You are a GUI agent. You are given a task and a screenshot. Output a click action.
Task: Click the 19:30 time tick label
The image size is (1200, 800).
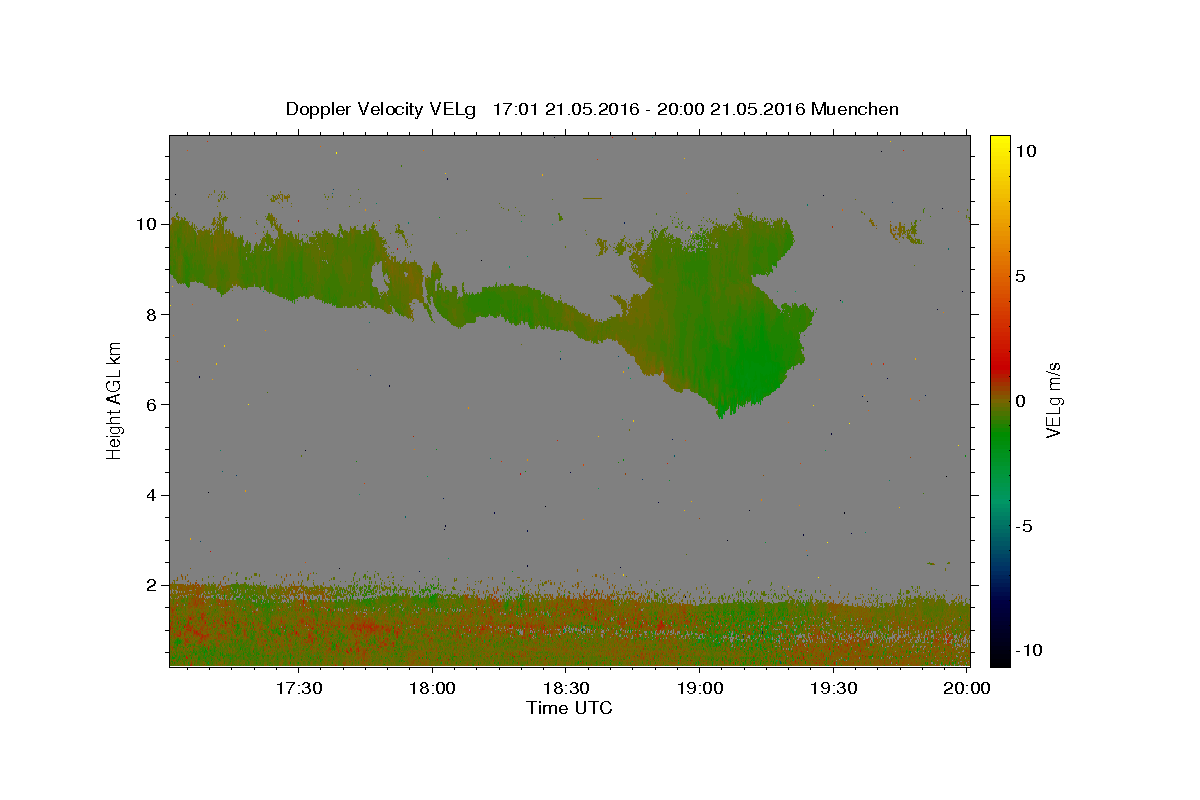(x=834, y=688)
